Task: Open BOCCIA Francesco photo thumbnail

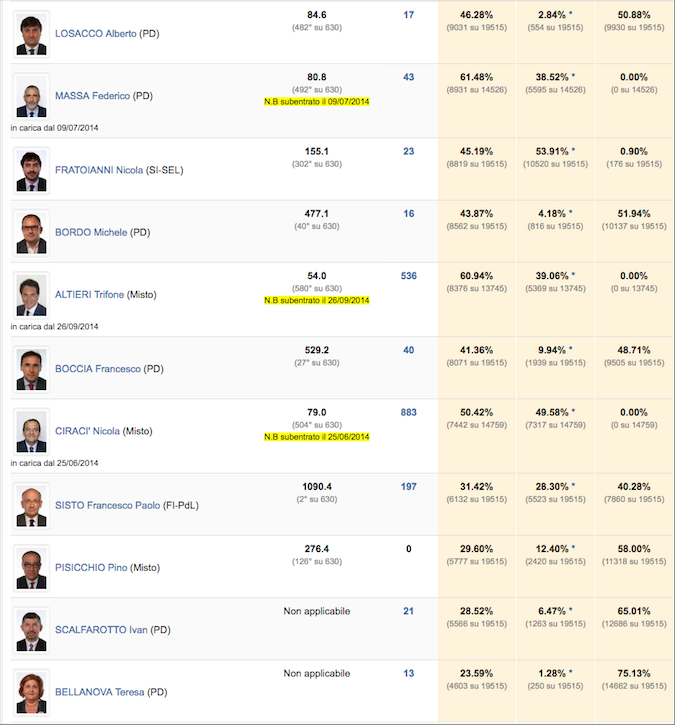Action: click(31, 369)
